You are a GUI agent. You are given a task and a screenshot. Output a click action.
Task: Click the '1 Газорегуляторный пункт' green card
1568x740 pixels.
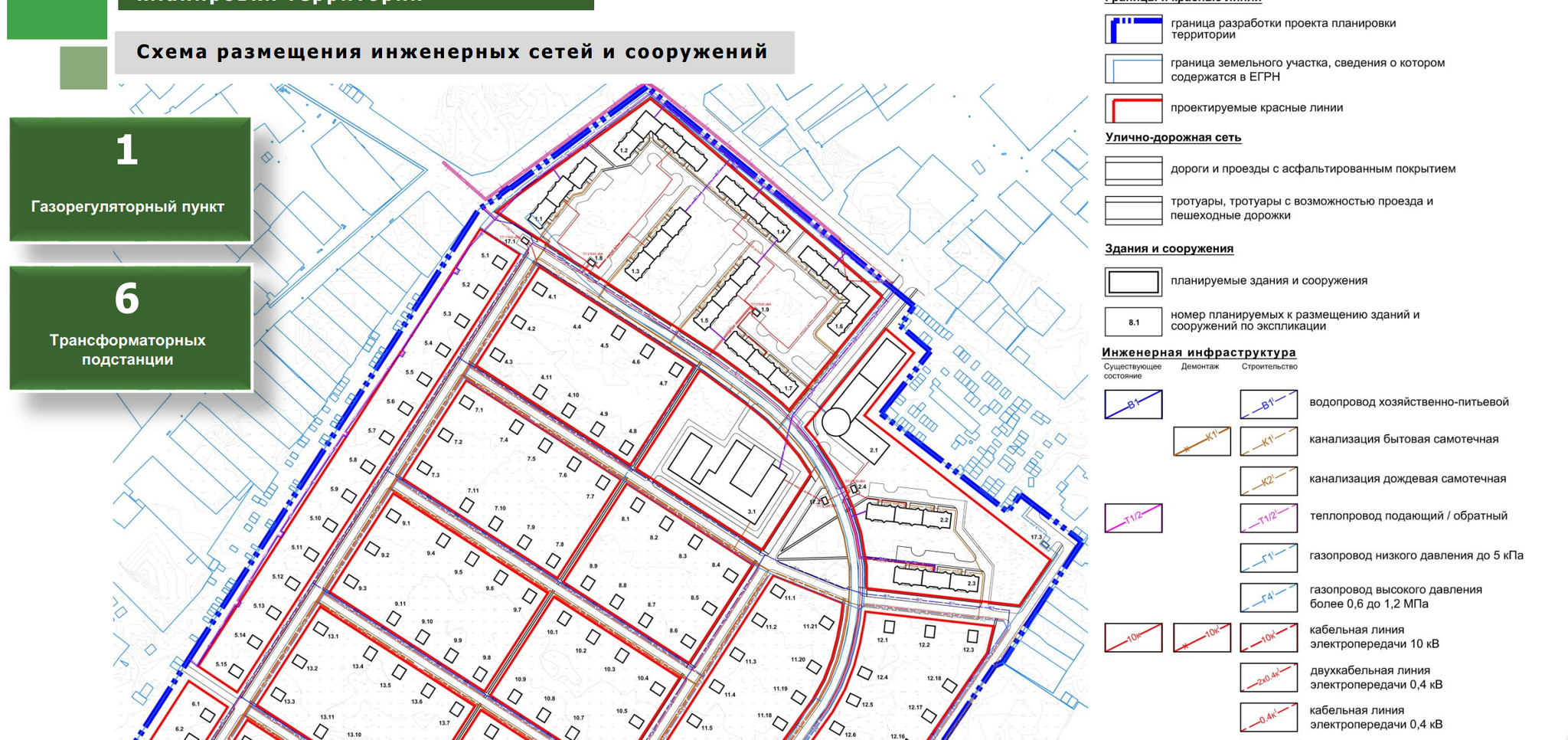(x=130, y=179)
